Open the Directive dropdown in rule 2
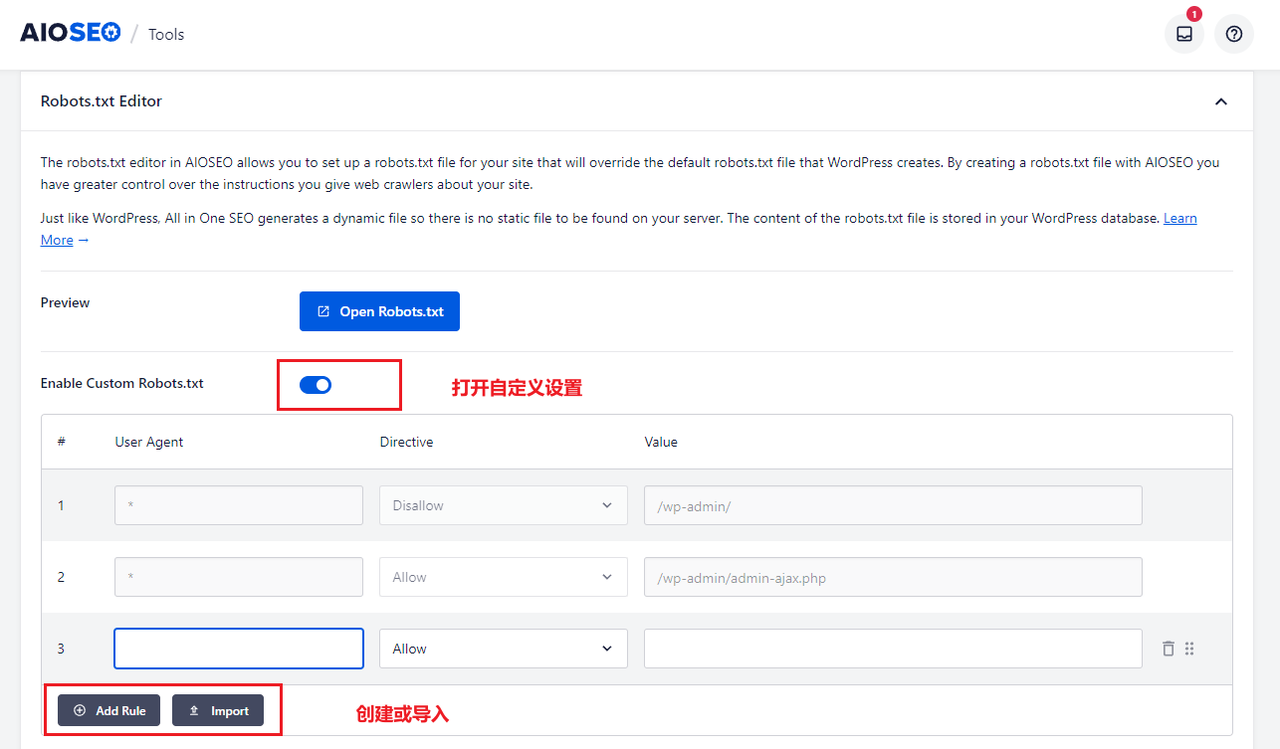Image resolution: width=1280 pixels, height=749 pixels. tap(503, 577)
